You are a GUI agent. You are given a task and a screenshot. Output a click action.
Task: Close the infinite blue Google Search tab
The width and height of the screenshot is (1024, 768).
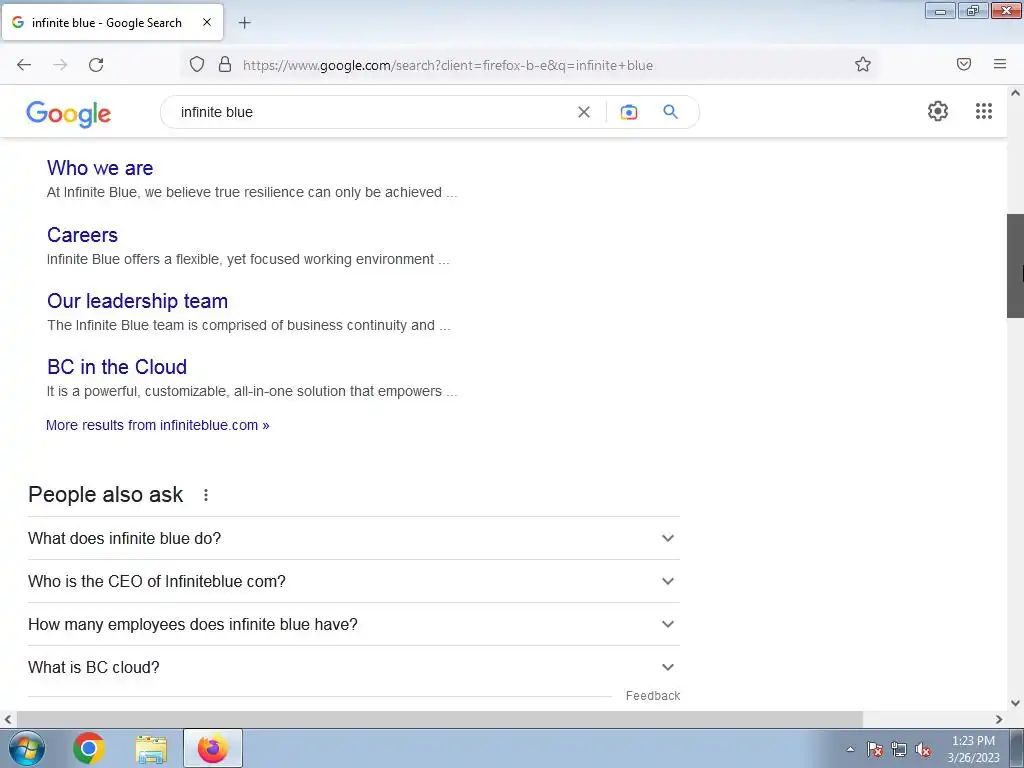207,23
